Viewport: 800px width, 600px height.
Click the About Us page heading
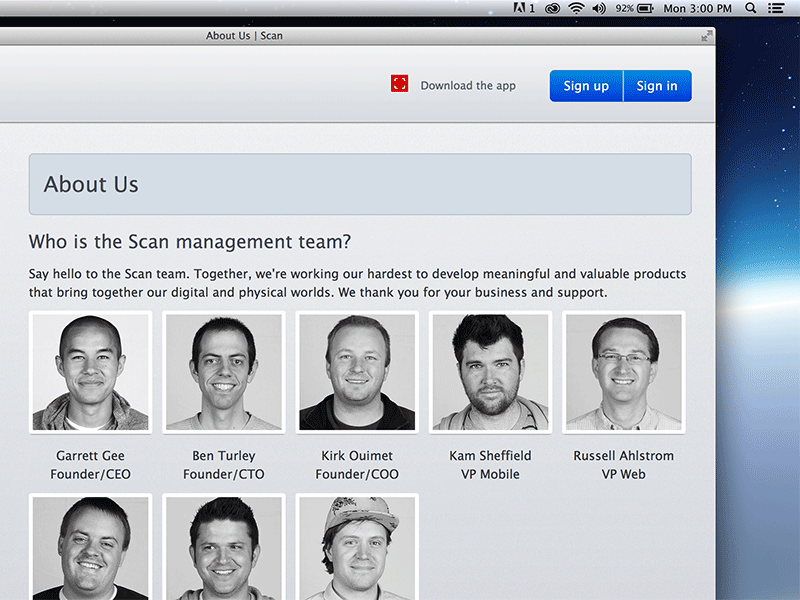(x=91, y=184)
